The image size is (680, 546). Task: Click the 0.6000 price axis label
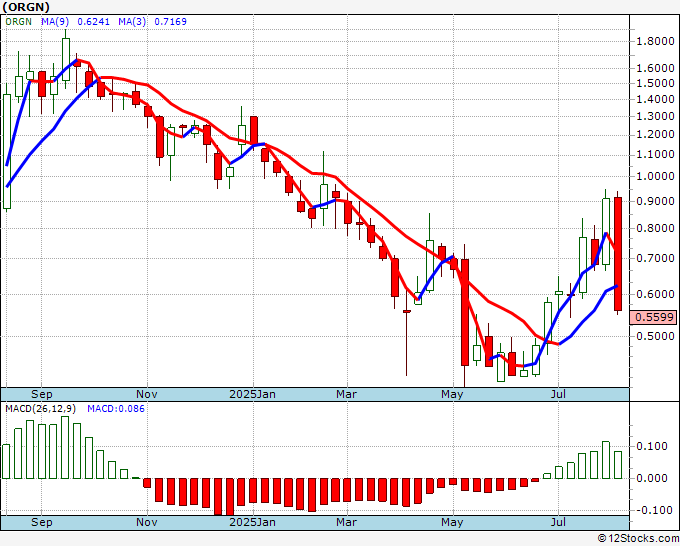click(655, 294)
